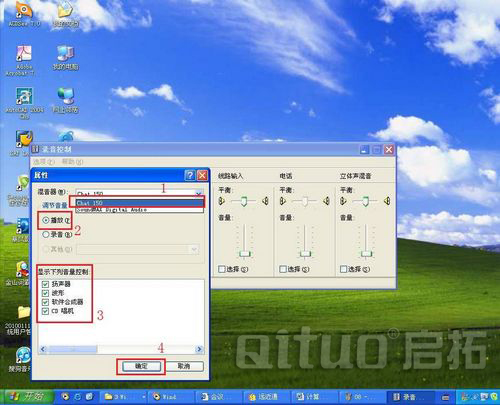
Task: Click left speaker icon of 线路输入 balance
Action: [221, 201]
